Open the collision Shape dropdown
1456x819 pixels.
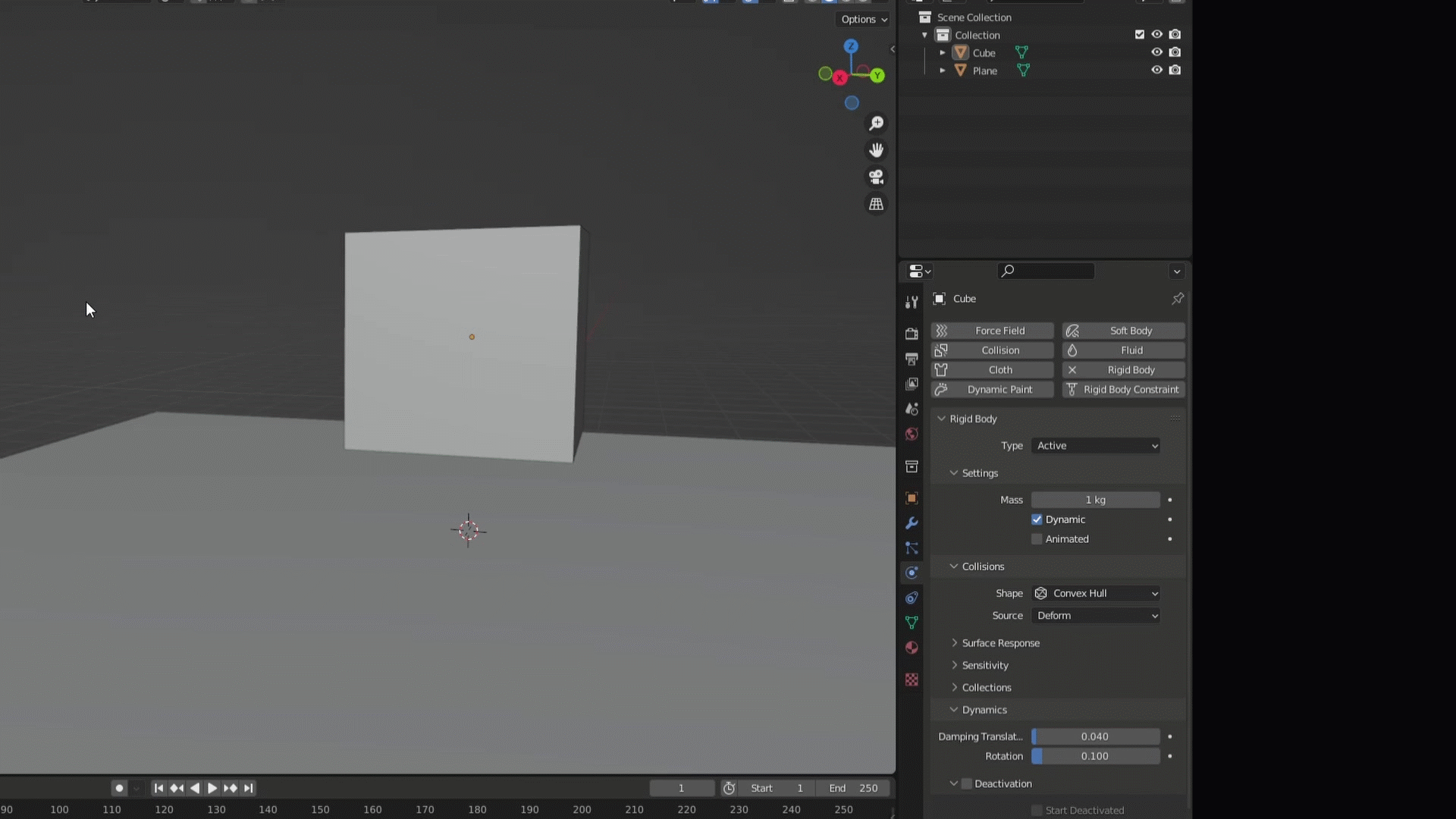point(1096,594)
